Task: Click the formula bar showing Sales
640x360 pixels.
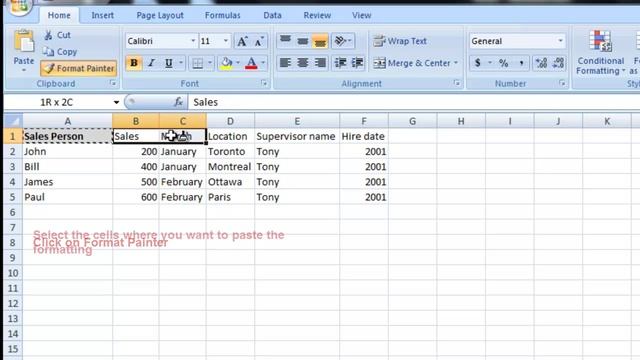Action: coord(413,102)
